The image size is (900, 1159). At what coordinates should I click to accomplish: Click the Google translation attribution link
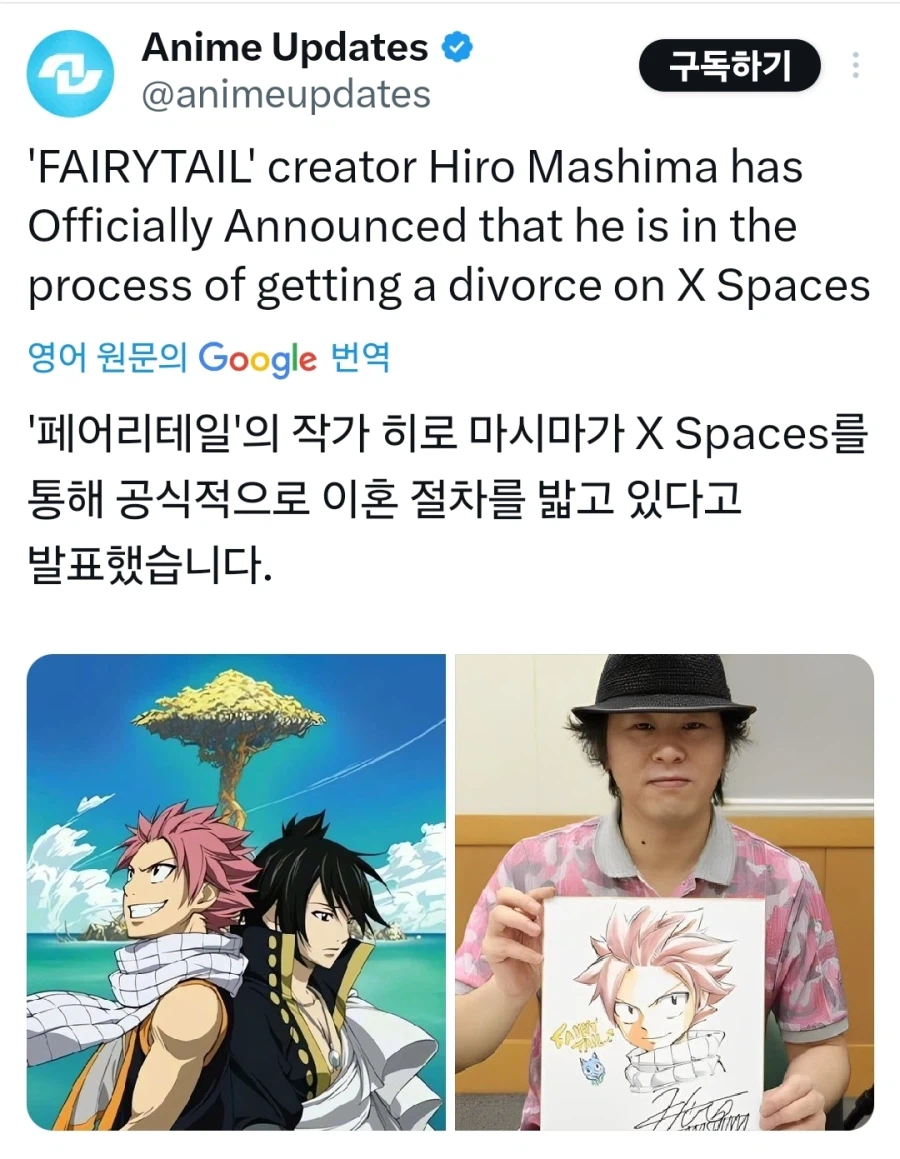(208, 358)
